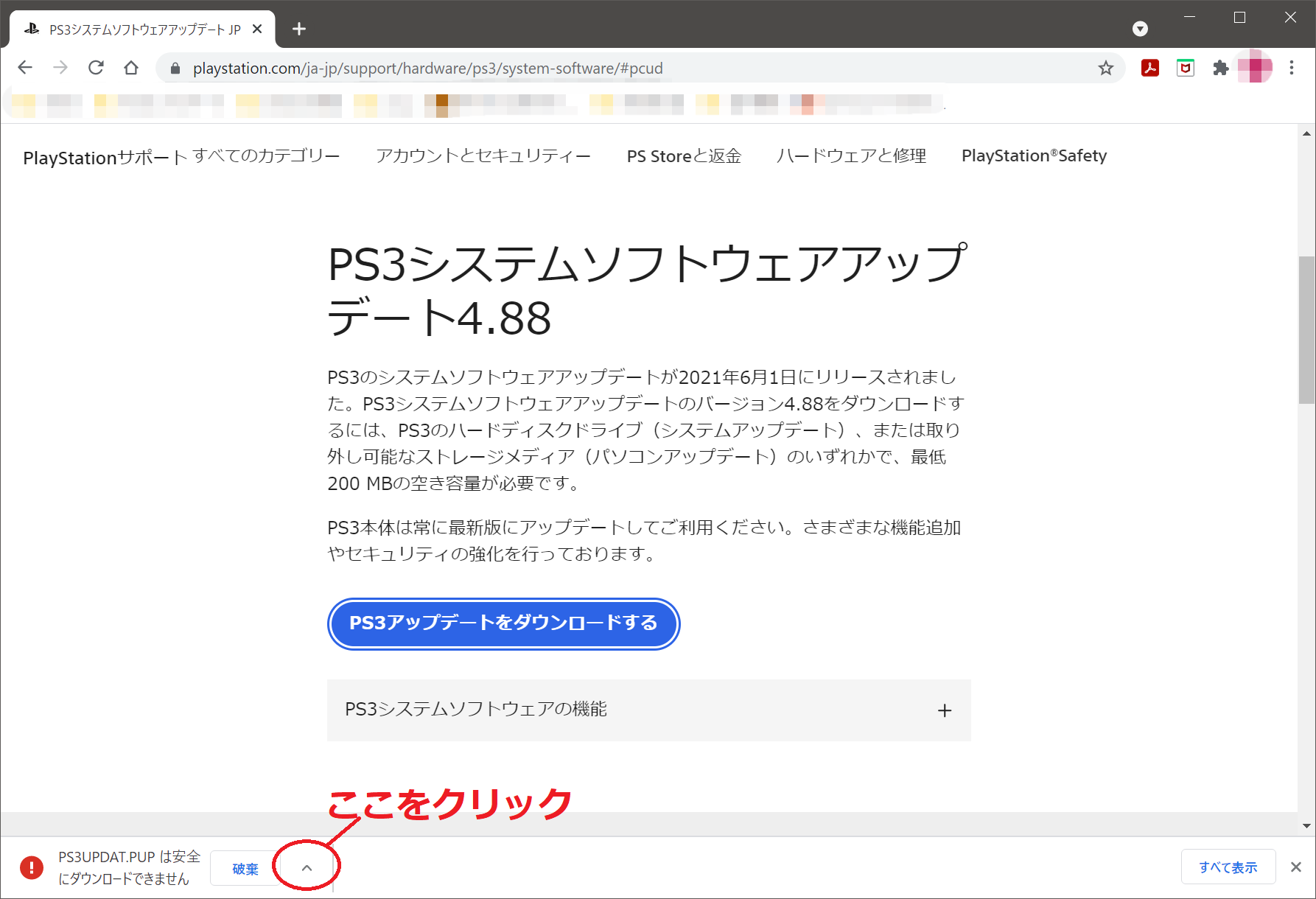1316x899 pixels.
Task: Open a new browser tab
Action: click(299, 29)
